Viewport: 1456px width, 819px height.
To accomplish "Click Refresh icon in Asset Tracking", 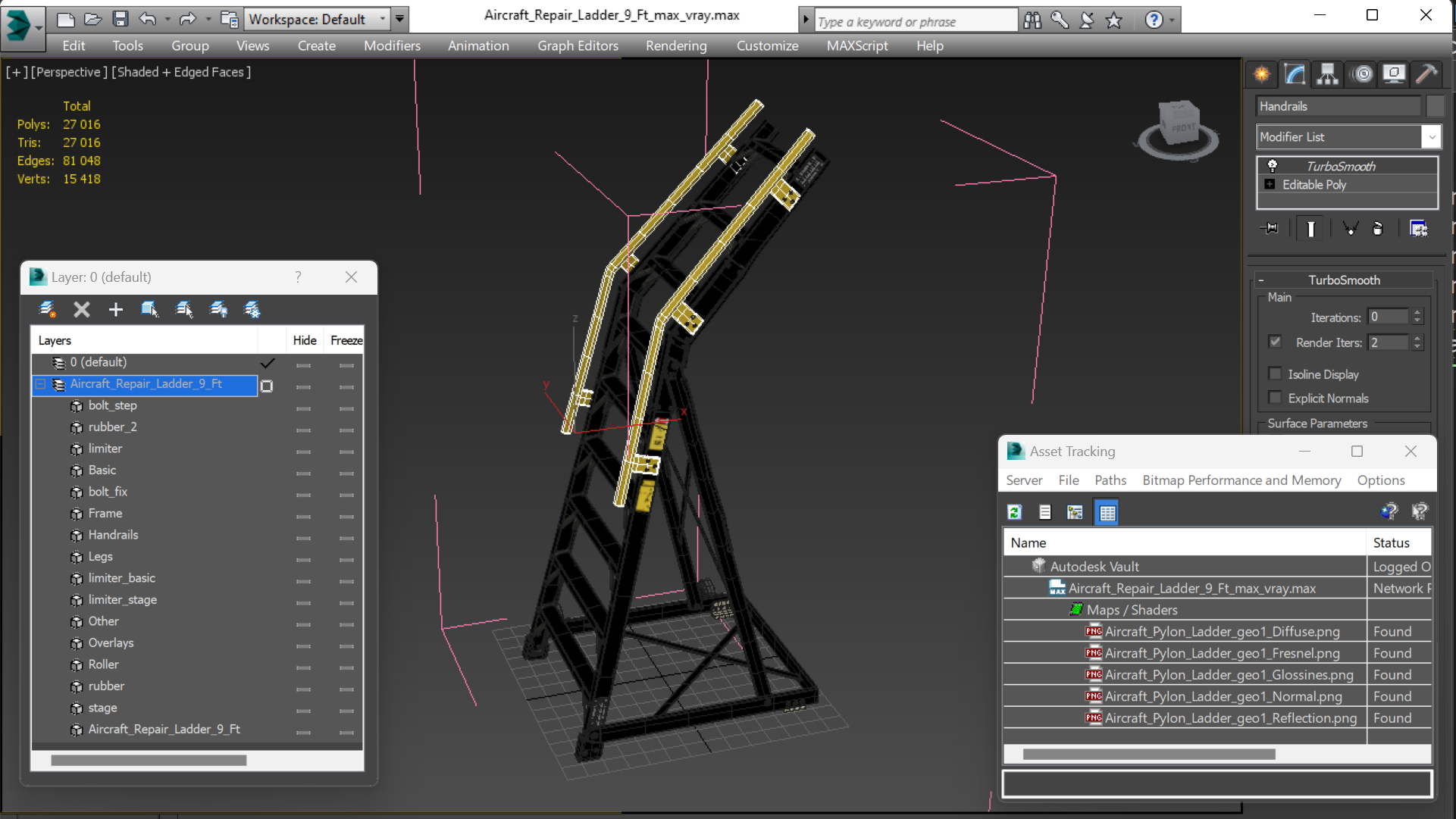I will tap(1014, 512).
